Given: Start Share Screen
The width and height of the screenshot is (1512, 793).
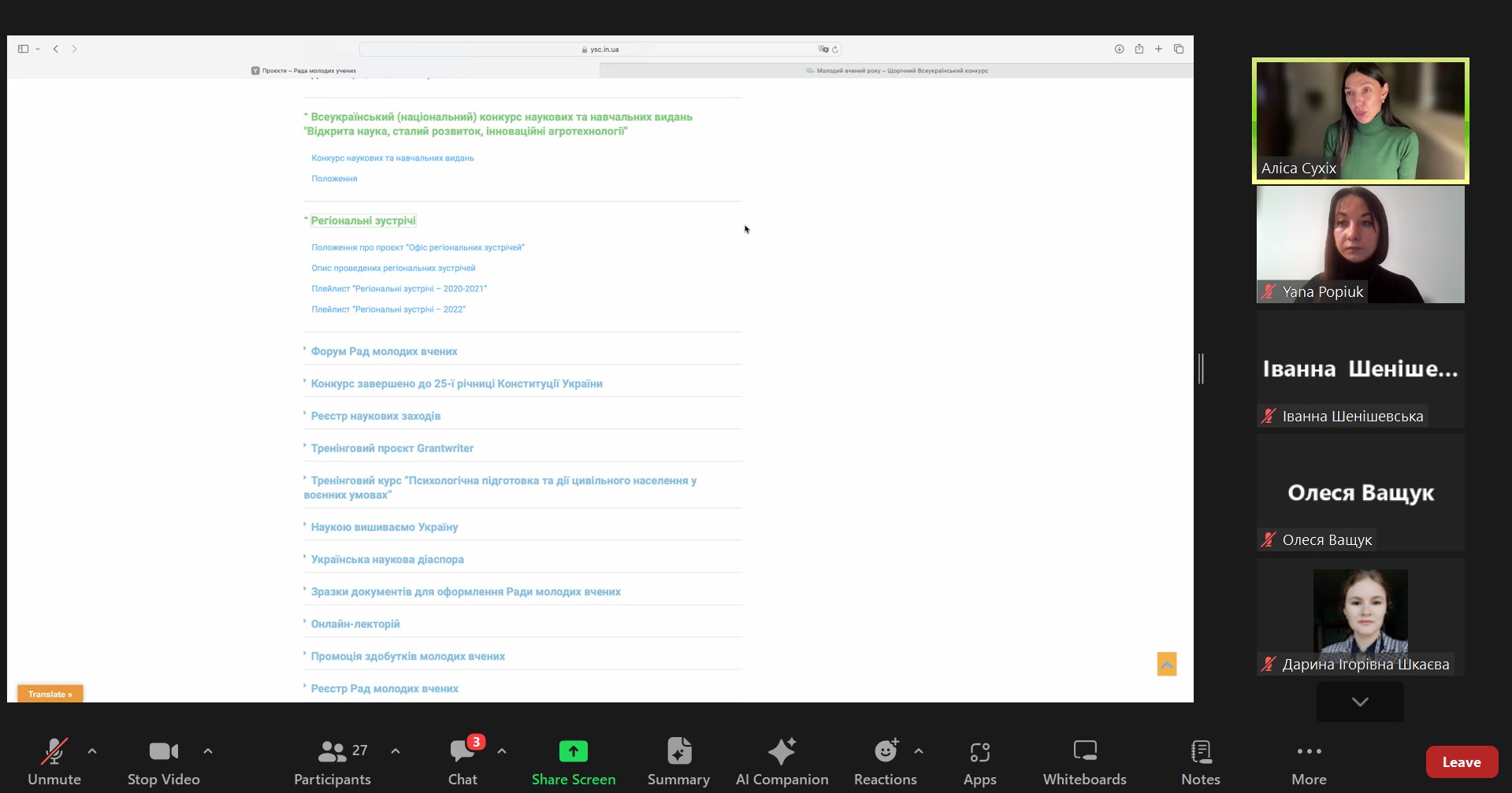Looking at the screenshot, I should pos(574,762).
